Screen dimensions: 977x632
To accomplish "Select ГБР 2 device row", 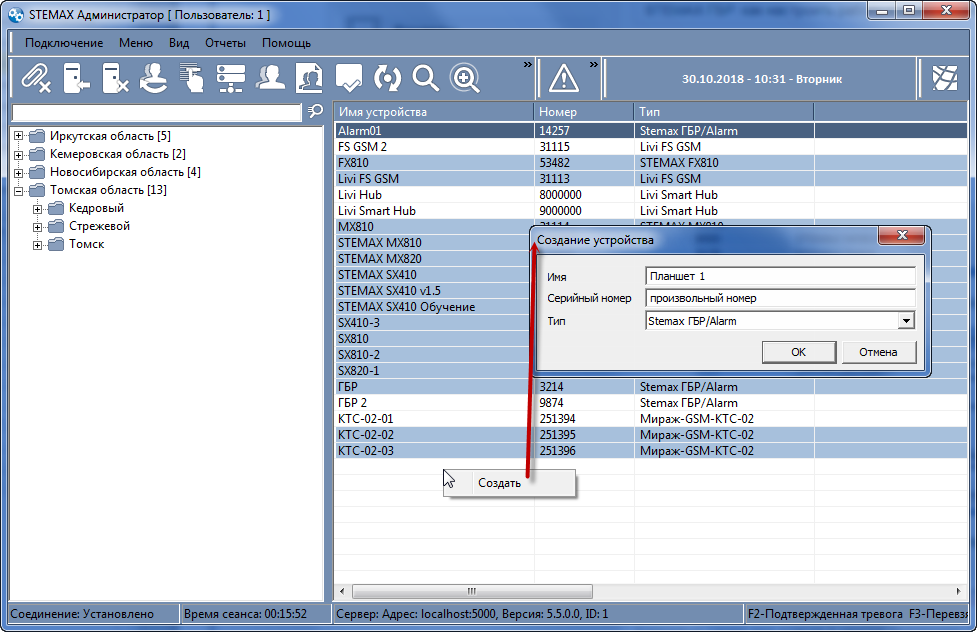I will (x=651, y=403).
